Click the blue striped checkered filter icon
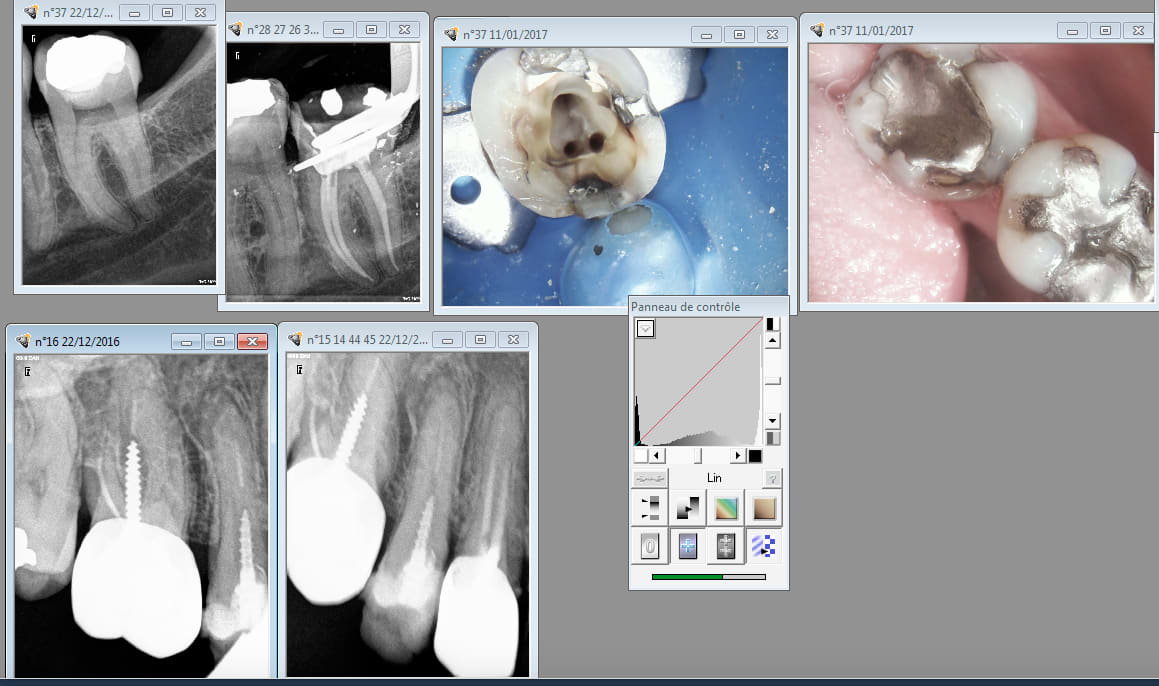This screenshot has height=686, width=1159. pyautogui.click(x=764, y=547)
